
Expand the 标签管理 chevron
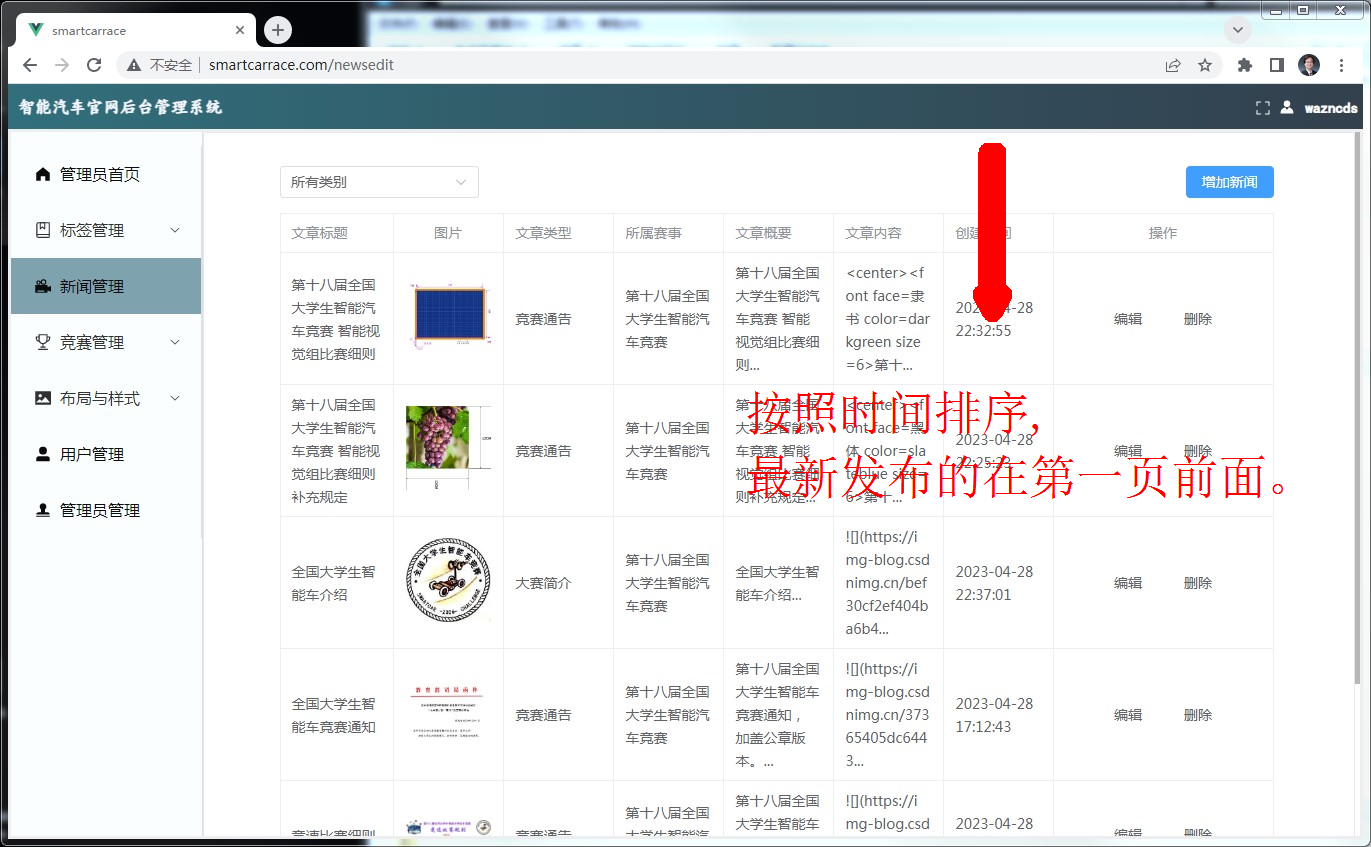[175, 230]
